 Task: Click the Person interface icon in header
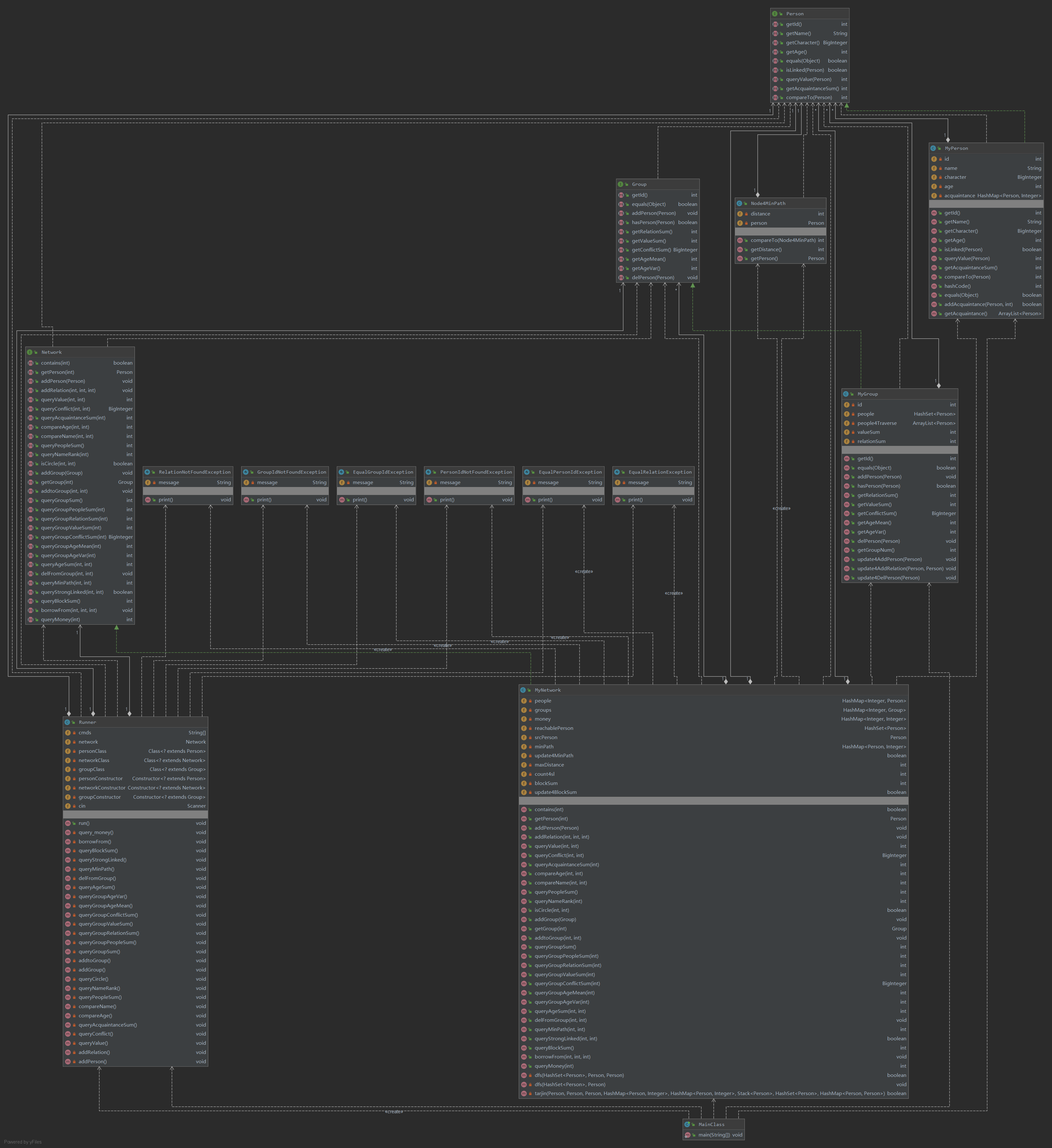(x=775, y=14)
